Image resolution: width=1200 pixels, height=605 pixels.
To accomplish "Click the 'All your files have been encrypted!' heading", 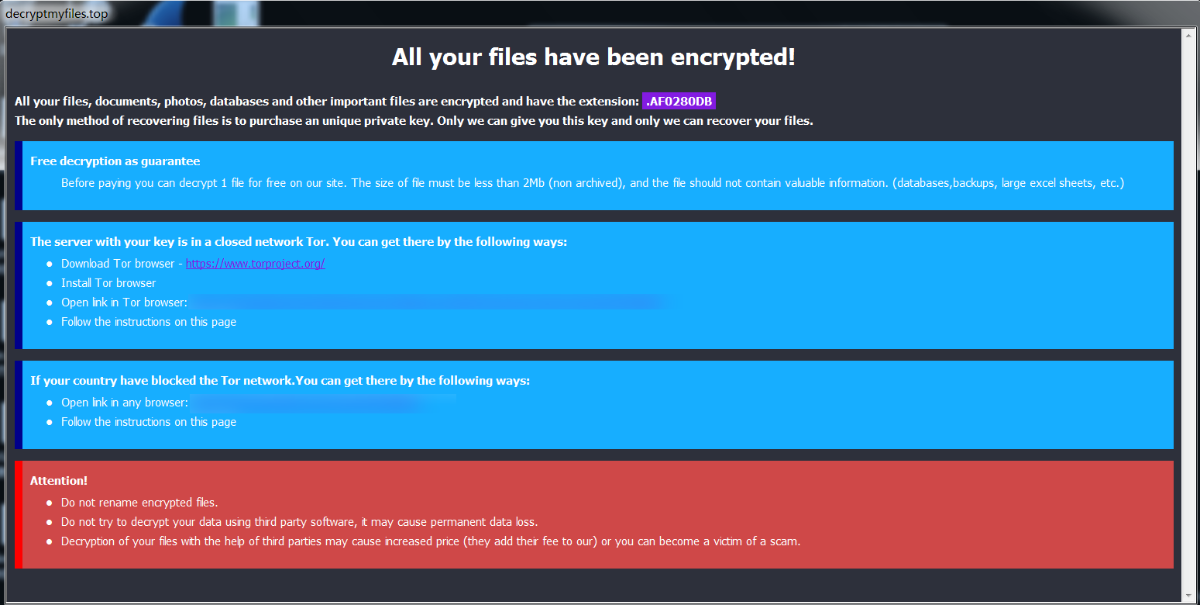I will click(x=594, y=57).
